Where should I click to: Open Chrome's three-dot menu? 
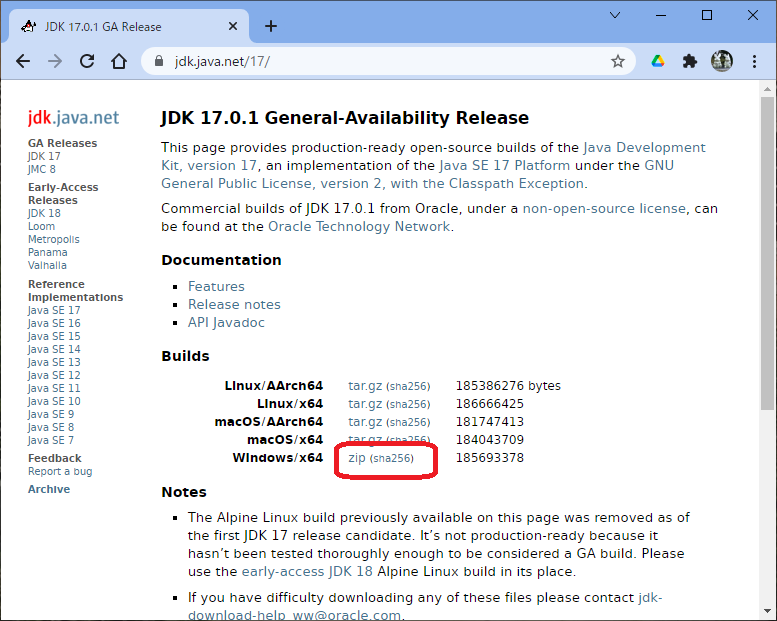[753, 61]
